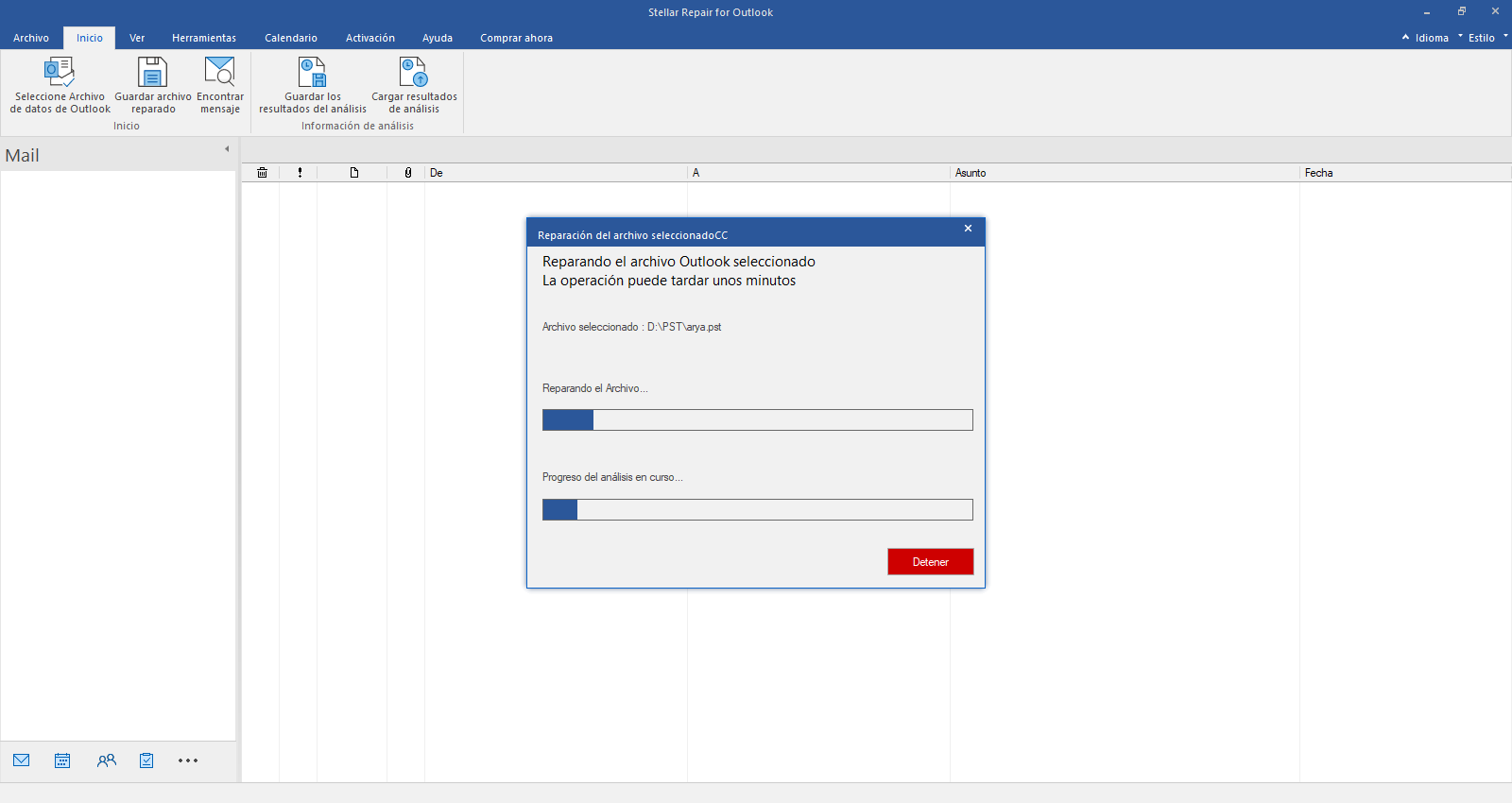
Task: Open the Calendario tab
Action: (291, 38)
